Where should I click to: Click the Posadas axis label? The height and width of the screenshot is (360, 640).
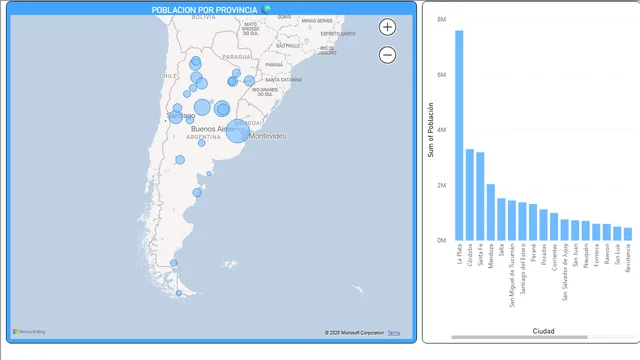click(x=544, y=255)
